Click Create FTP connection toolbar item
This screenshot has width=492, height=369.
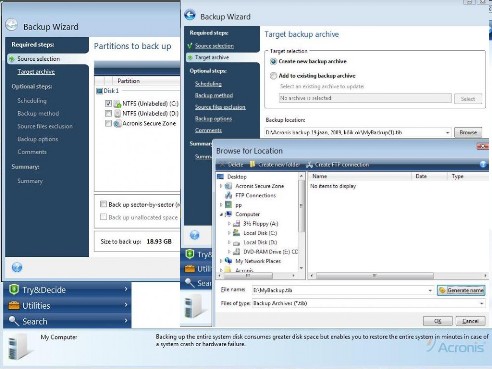[338, 165]
